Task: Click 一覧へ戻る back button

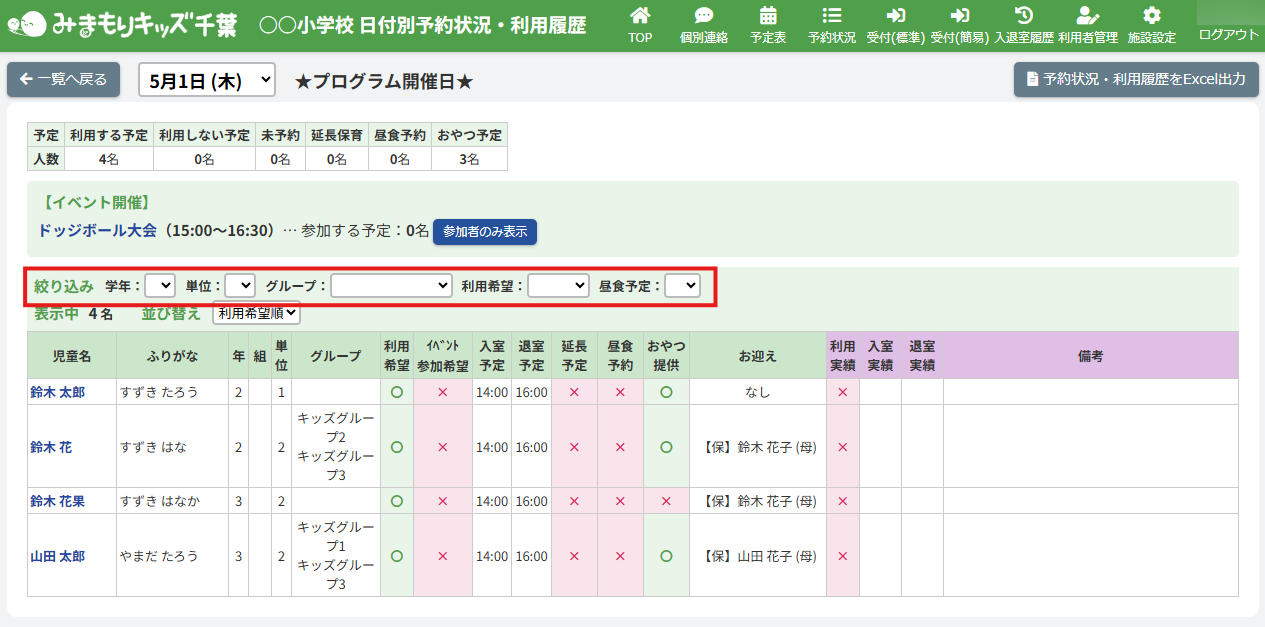Action: click(64, 80)
